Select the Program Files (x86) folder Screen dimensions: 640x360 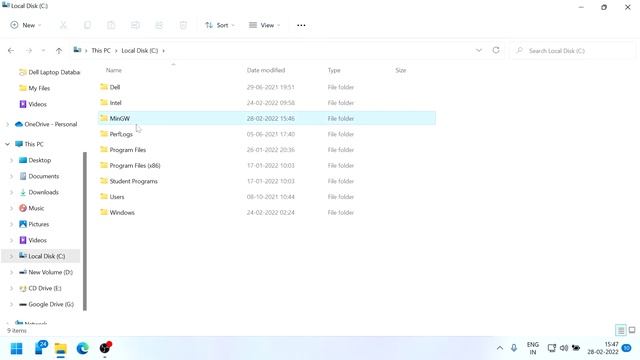coord(267,165)
